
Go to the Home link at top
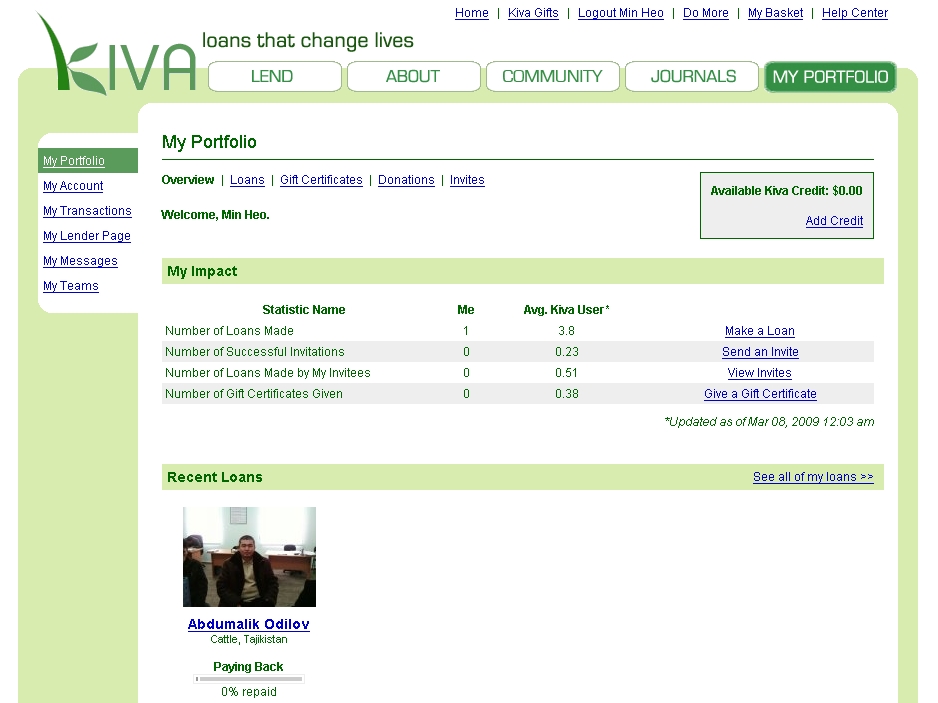(x=471, y=13)
